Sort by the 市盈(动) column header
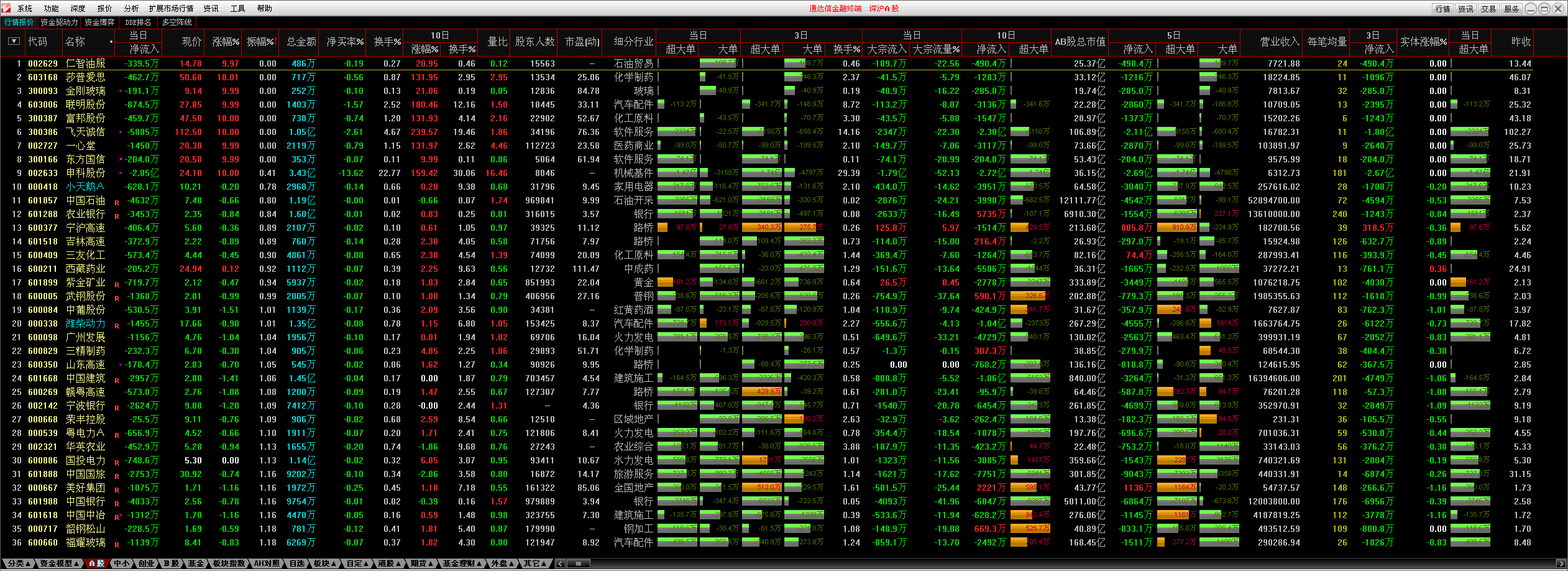 pos(582,42)
